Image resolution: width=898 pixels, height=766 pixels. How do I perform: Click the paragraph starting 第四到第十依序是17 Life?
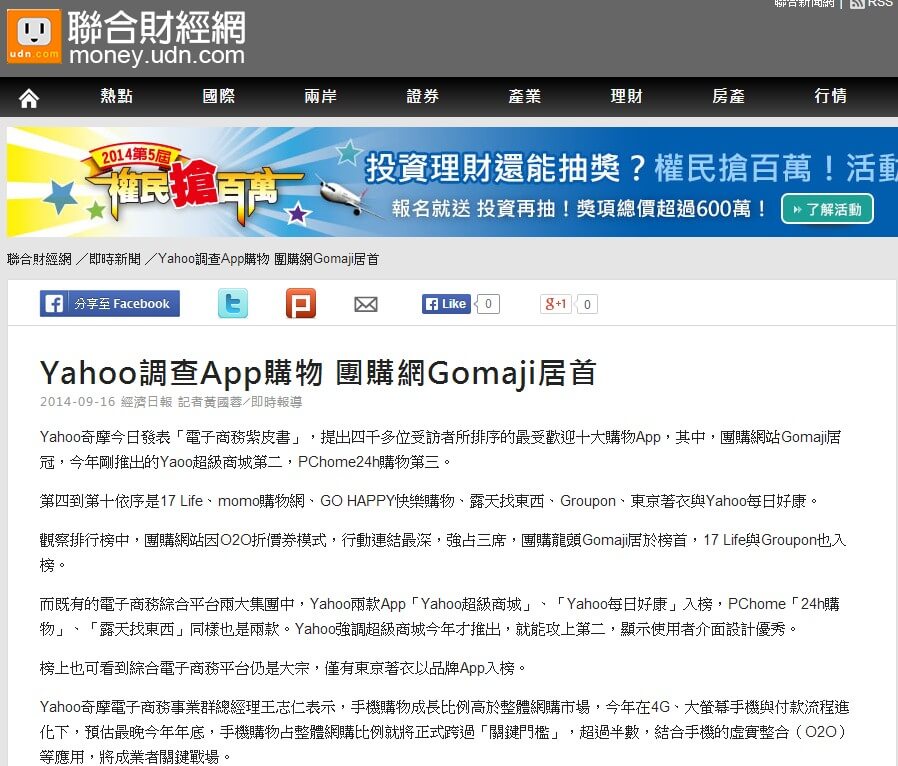(x=430, y=501)
